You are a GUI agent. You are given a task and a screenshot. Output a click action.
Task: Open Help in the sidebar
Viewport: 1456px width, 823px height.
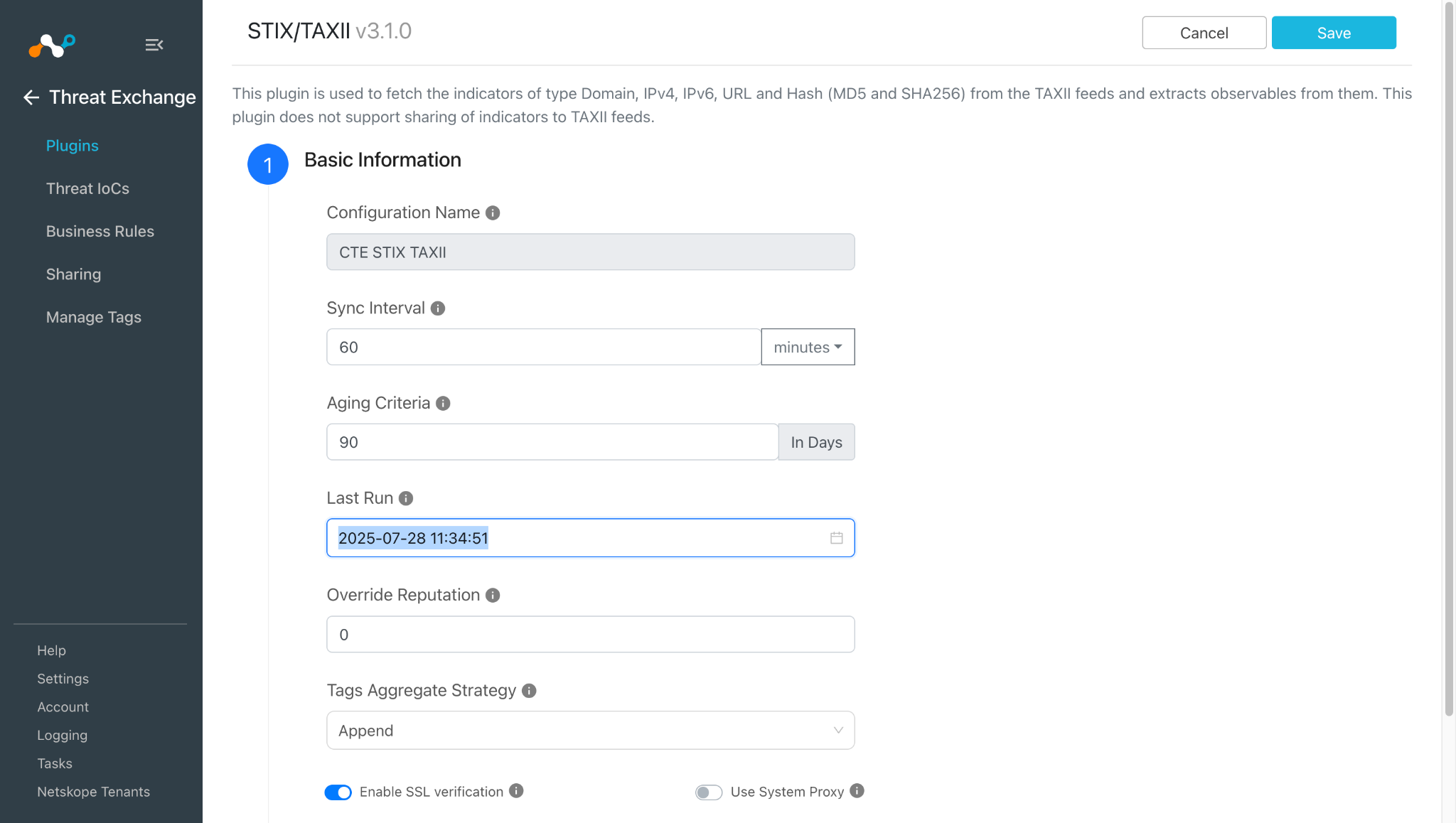click(x=51, y=650)
